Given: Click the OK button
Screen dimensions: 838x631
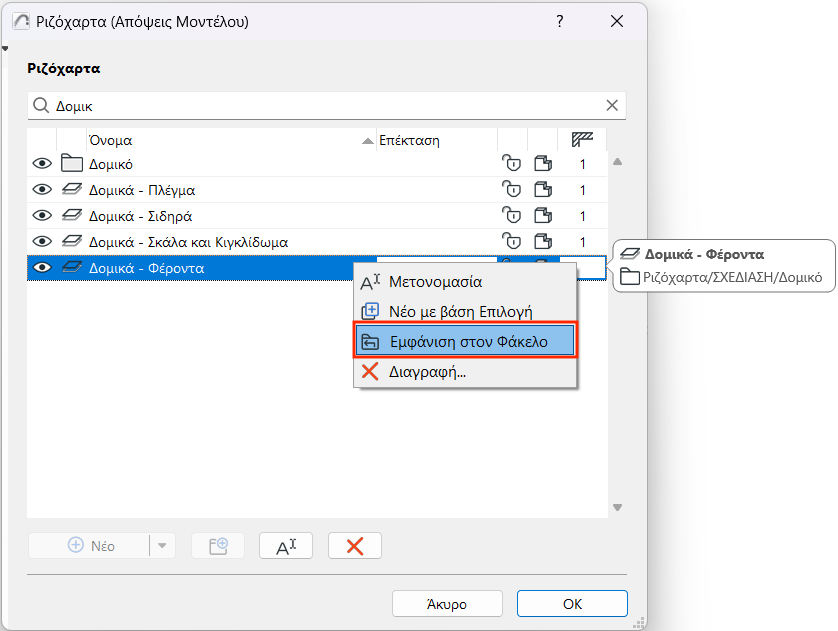Looking at the screenshot, I should pyautogui.click(x=572, y=604).
